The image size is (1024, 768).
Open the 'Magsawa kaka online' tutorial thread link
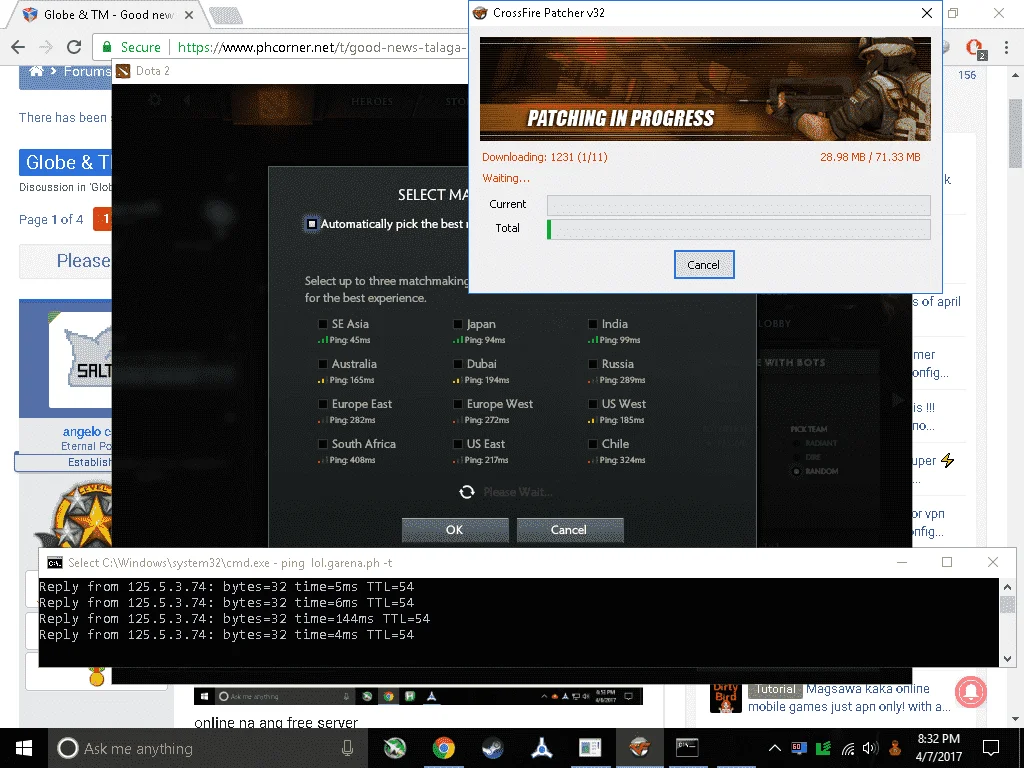pyautogui.click(x=849, y=697)
